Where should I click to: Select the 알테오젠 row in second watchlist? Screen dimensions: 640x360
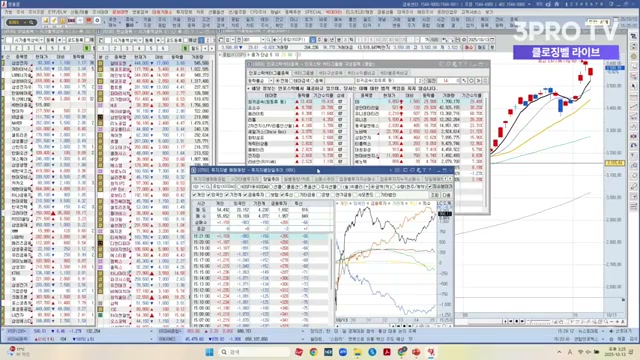click(153, 63)
